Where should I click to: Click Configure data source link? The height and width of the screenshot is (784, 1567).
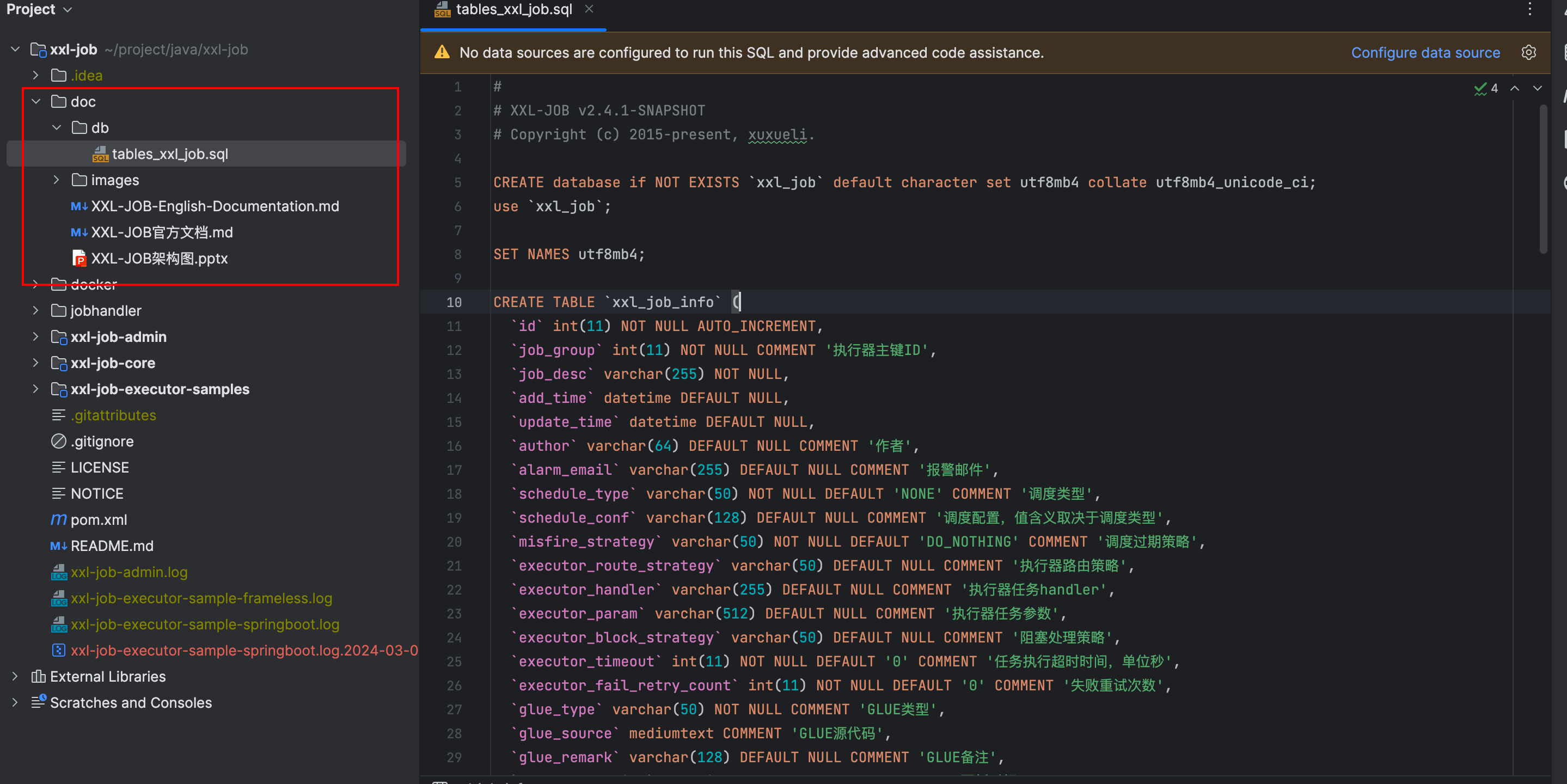(1425, 53)
